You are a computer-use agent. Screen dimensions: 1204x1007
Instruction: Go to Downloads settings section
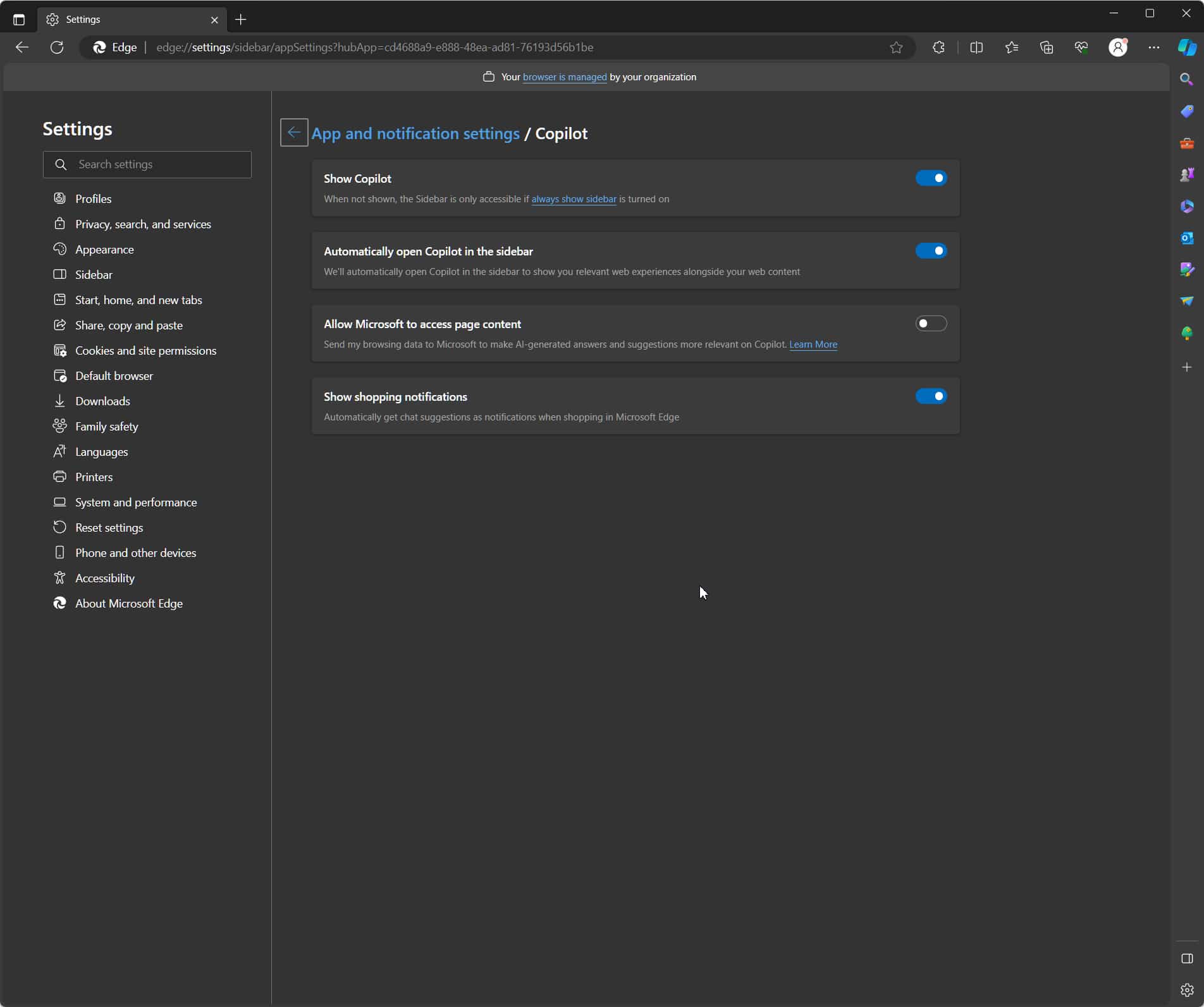102,401
